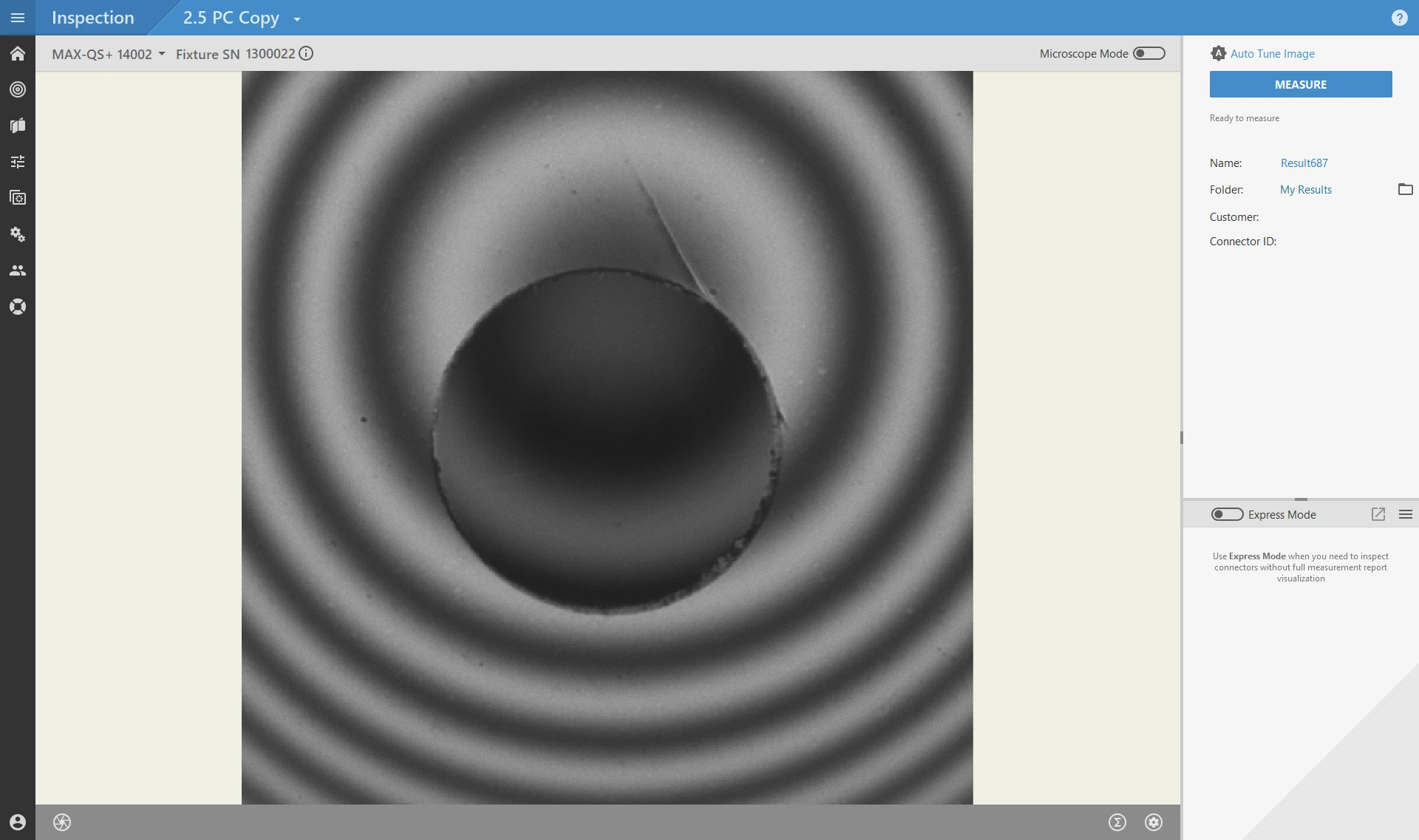
Task: Open the tuning sliders icon in sidebar
Action: [x=18, y=161]
